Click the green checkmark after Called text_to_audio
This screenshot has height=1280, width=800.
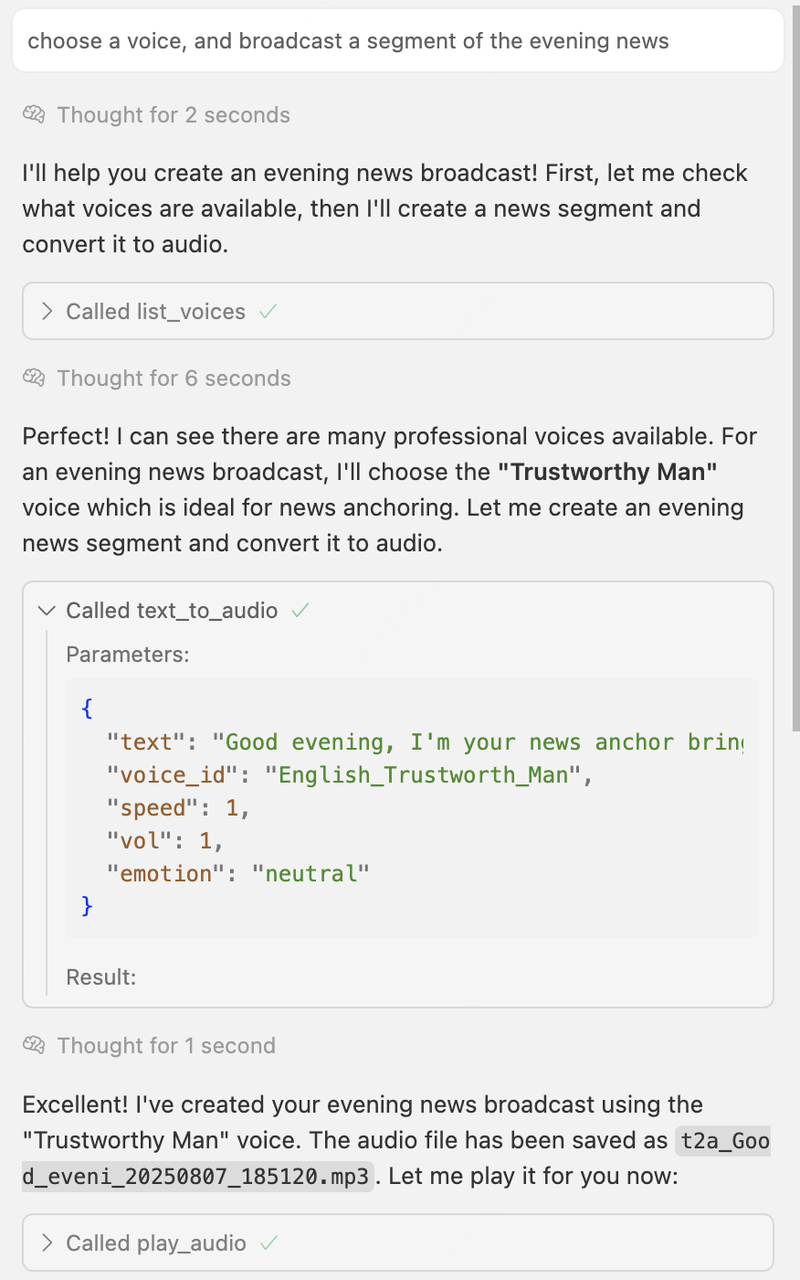pos(300,610)
